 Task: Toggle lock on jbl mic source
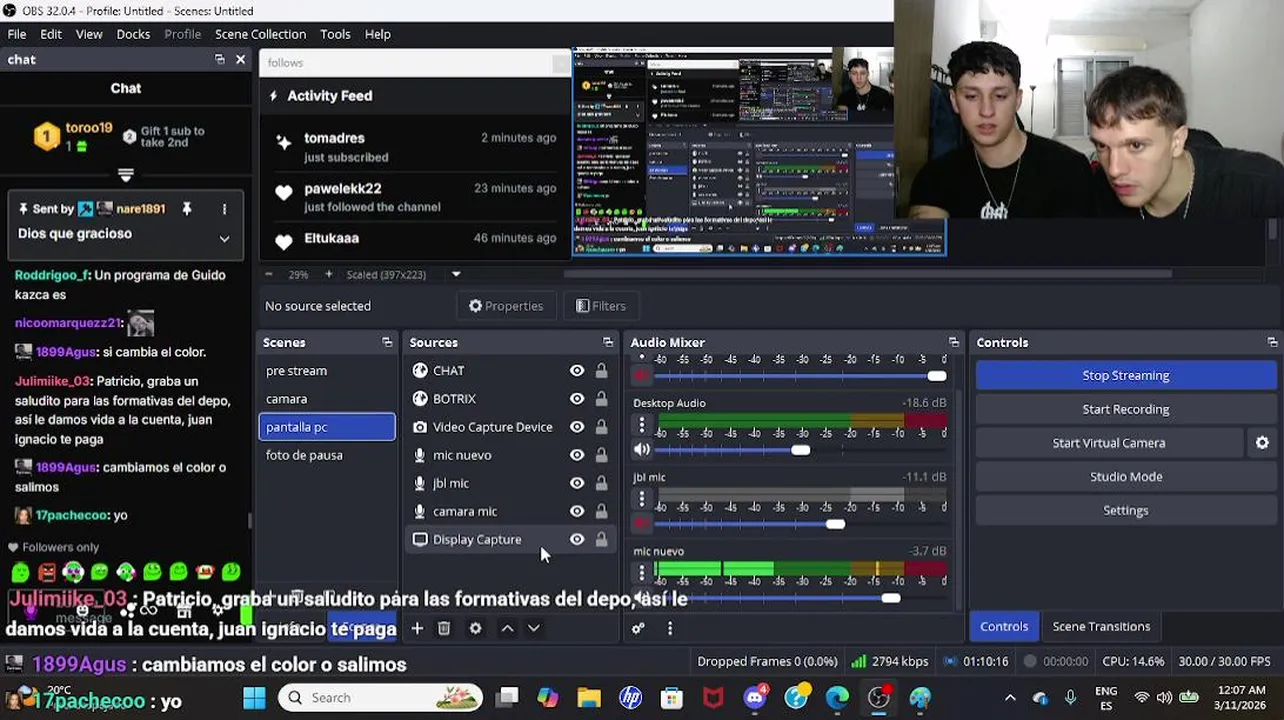coord(601,483)
